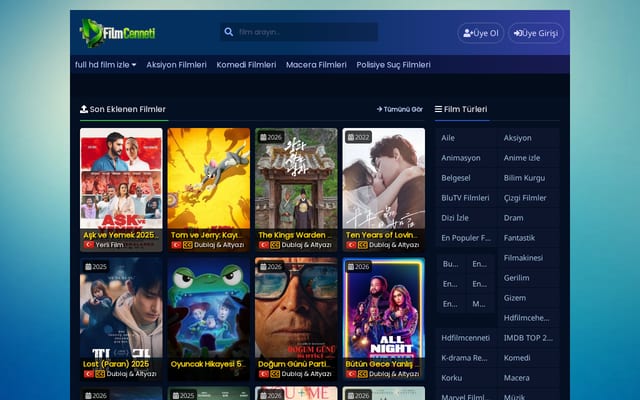Click the search magnifier icon
The height and width of the screenshot is (400, 640).
click(229, 32)
